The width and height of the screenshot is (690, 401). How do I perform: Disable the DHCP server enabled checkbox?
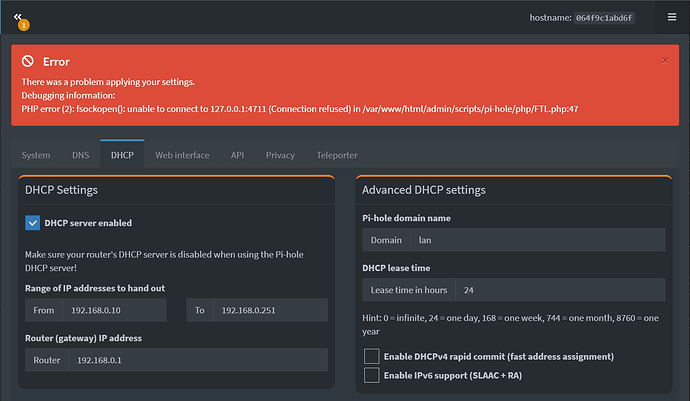pos(33,223)
